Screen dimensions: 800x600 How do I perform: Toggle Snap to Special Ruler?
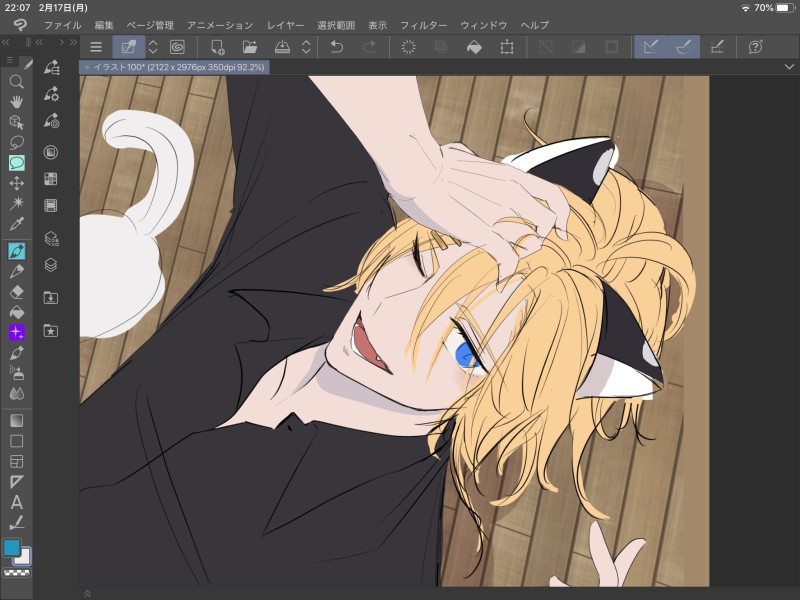pyautogui.click(x=683, y=47)
